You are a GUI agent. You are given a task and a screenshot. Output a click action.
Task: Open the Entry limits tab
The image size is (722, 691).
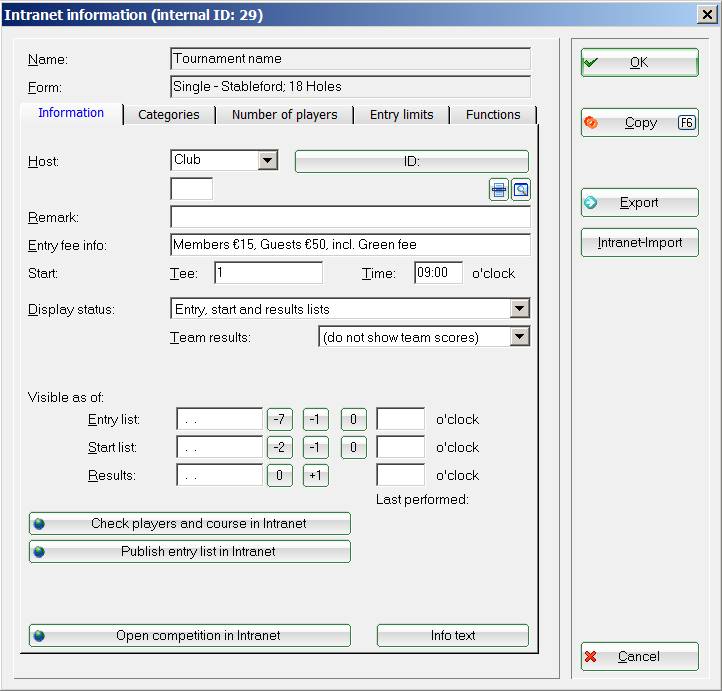(x=401, y=115)
